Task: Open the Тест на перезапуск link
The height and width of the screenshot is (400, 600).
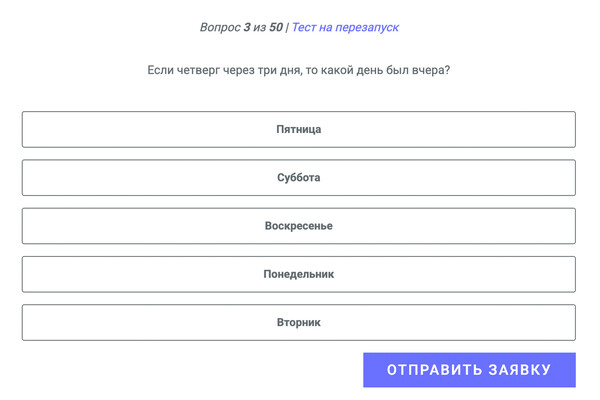Action: point(345,27)
